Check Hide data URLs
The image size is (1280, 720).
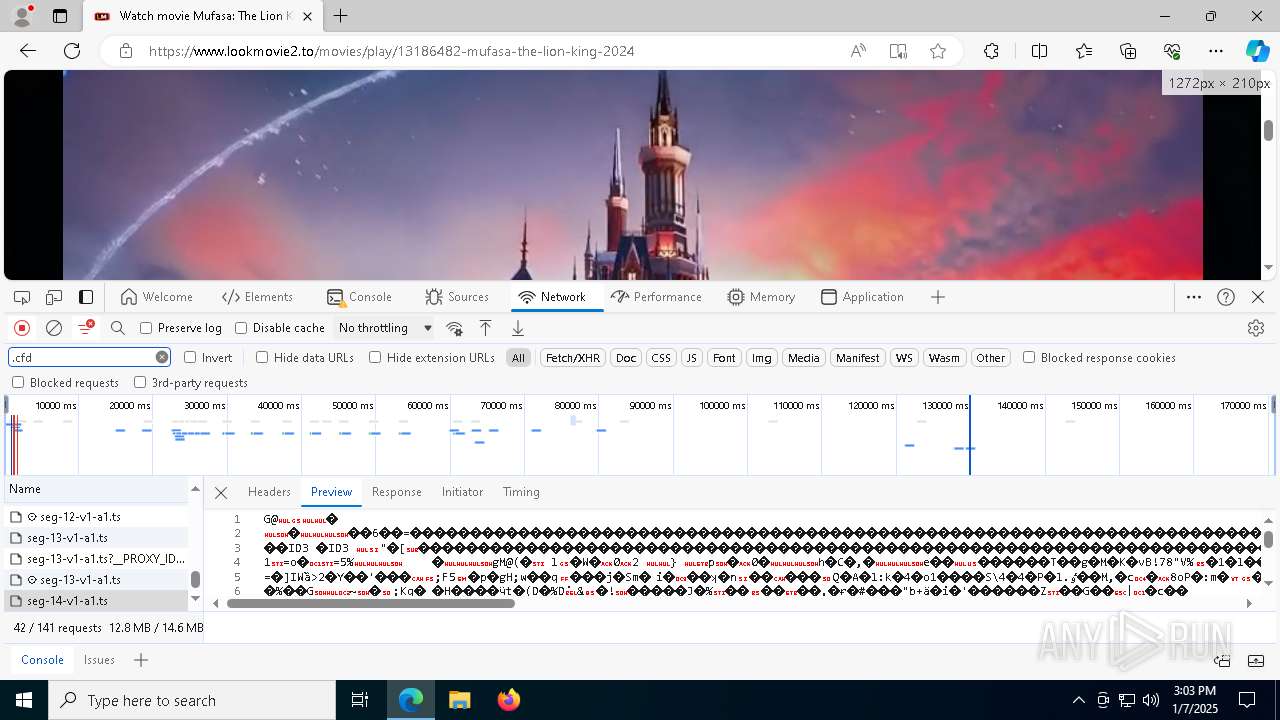pos(262,357)
